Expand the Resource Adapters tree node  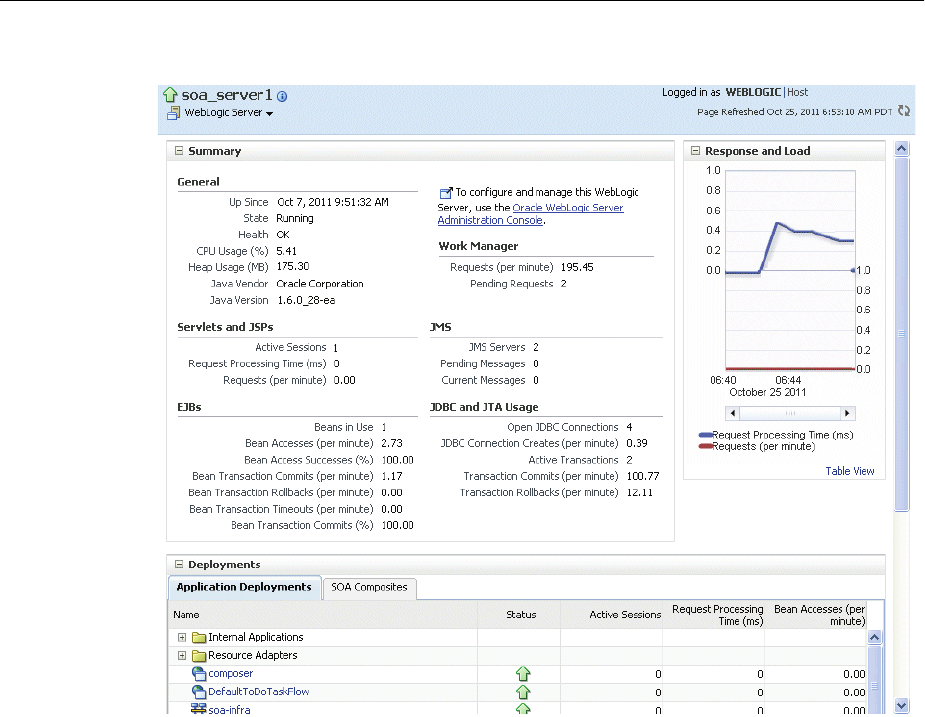pos(181,656)
